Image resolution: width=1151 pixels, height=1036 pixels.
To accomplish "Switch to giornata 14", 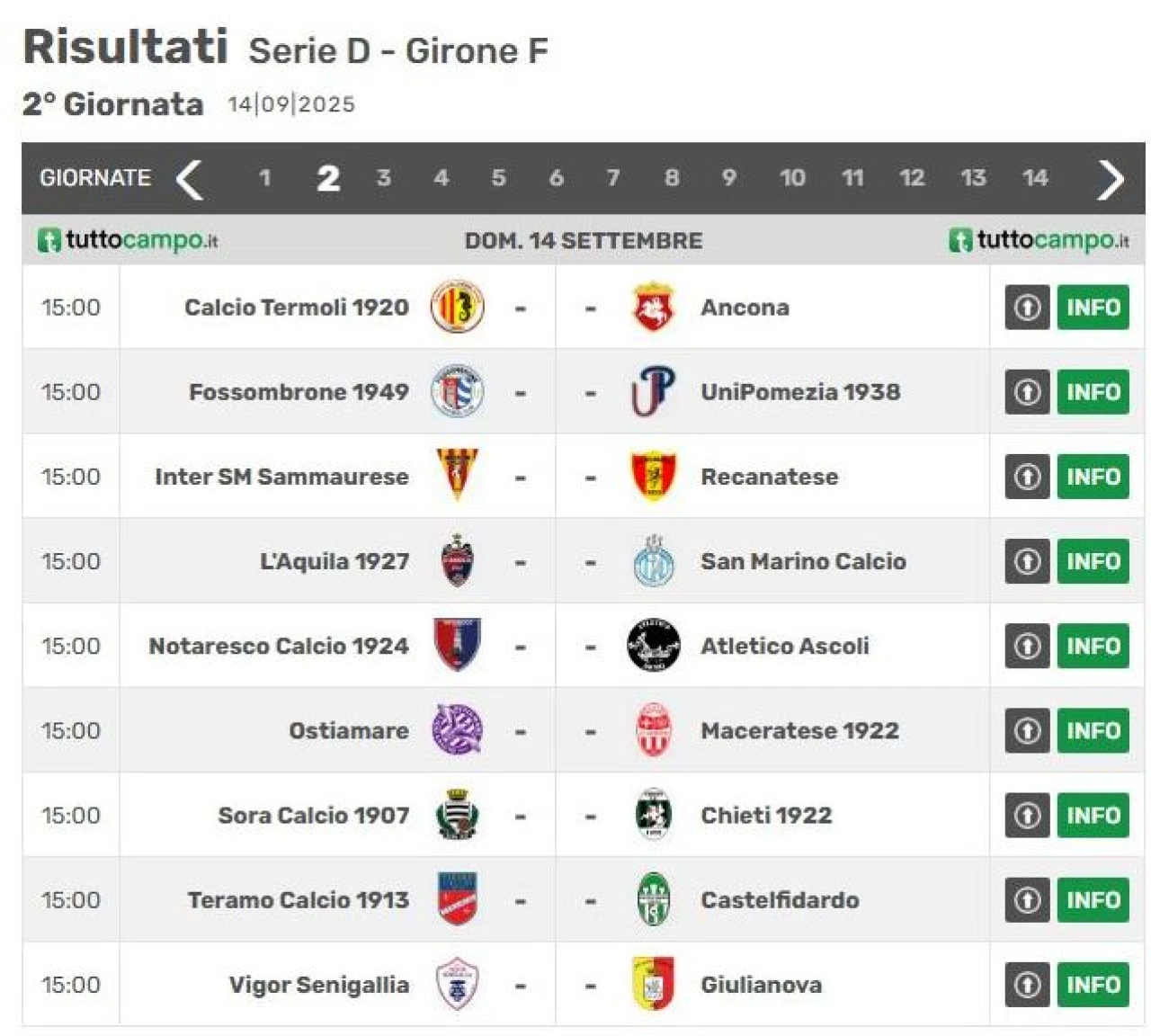I will [1035, 178].
